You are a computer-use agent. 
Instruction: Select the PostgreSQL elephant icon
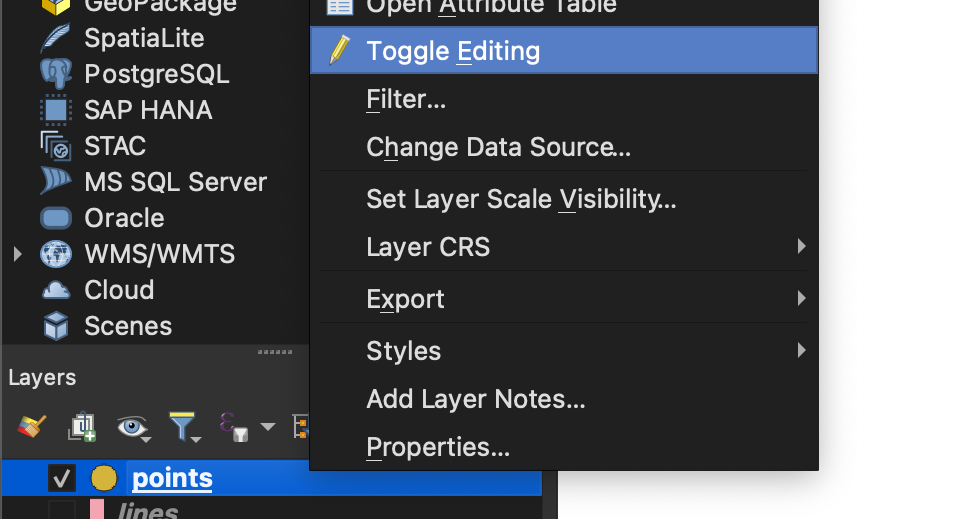pyautogui.click(x=56, y=74)
